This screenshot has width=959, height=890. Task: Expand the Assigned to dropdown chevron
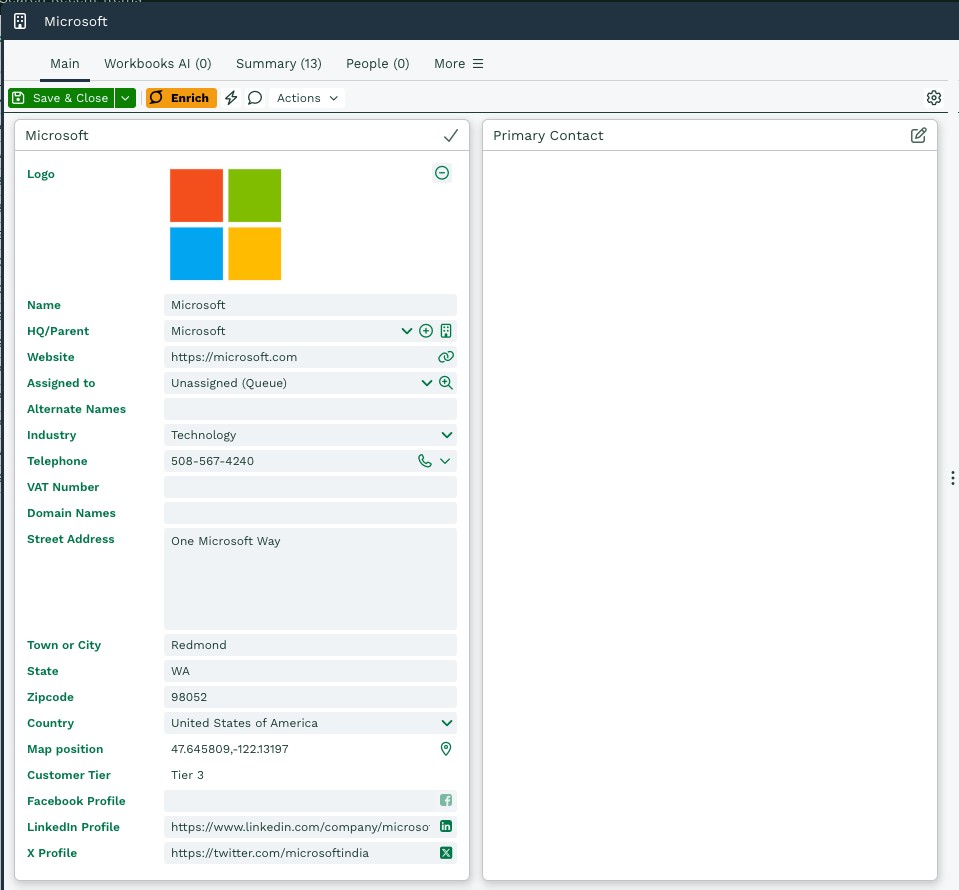click(426, 383)
